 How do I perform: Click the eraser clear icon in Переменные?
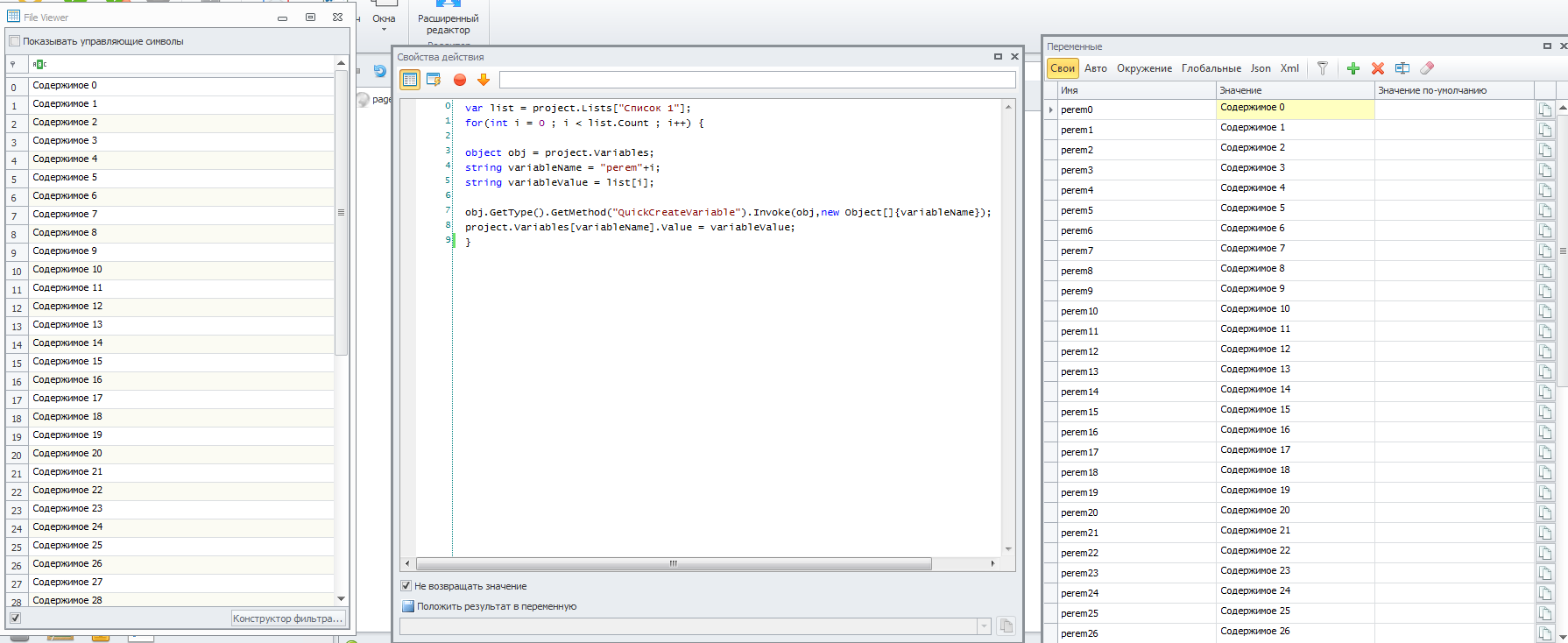click(x=1427, y=68)
